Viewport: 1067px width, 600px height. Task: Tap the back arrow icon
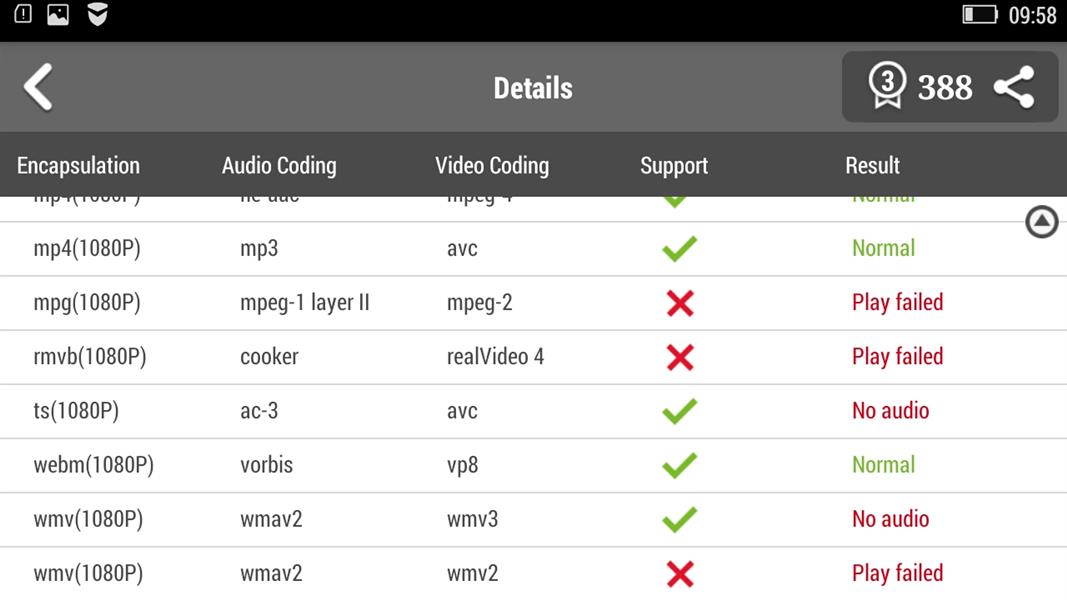[x=38, y=87]
